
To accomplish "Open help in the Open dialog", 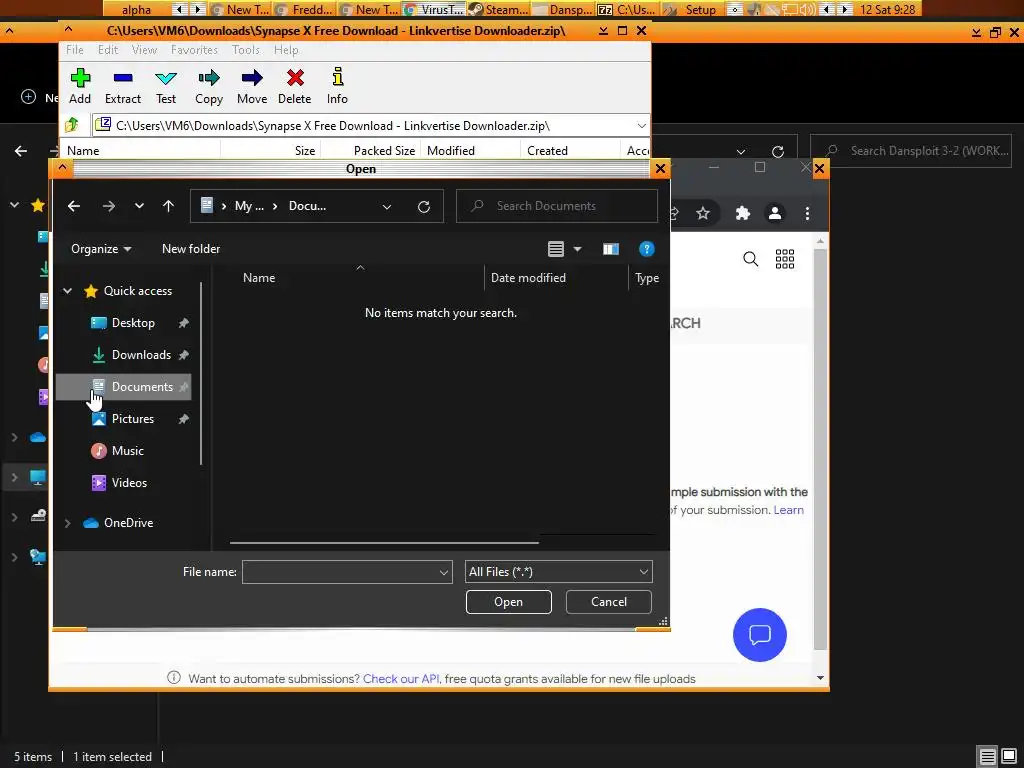I will point(647,249).
